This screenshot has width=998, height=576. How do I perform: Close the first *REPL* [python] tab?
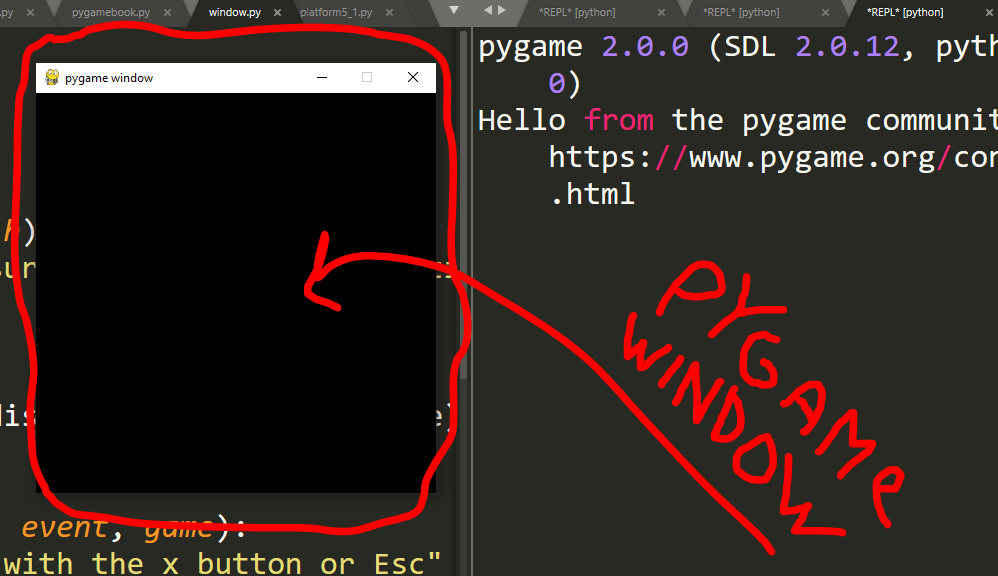click(663, 12)
